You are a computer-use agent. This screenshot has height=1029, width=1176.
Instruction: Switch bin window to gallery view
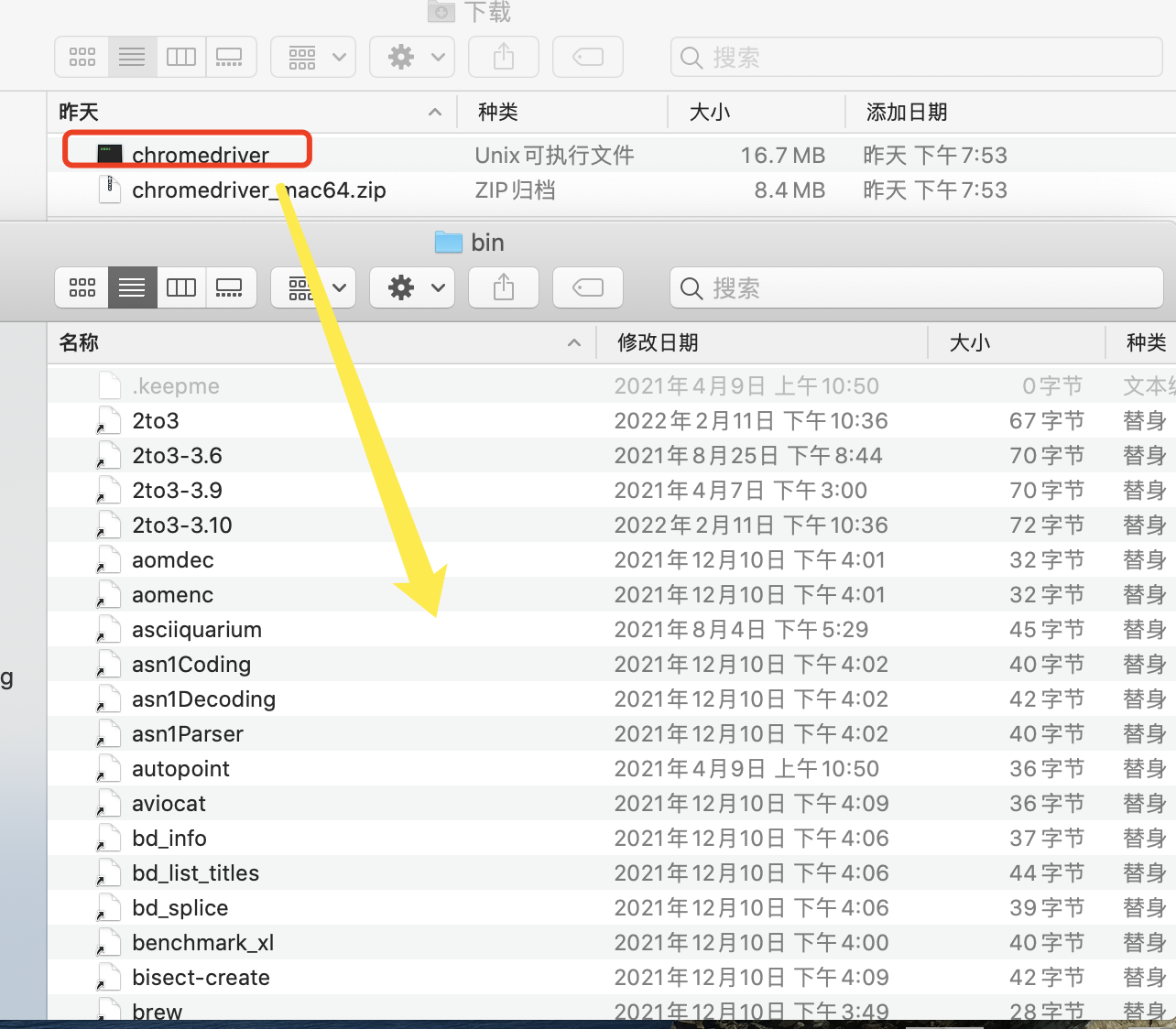(229, 287)
